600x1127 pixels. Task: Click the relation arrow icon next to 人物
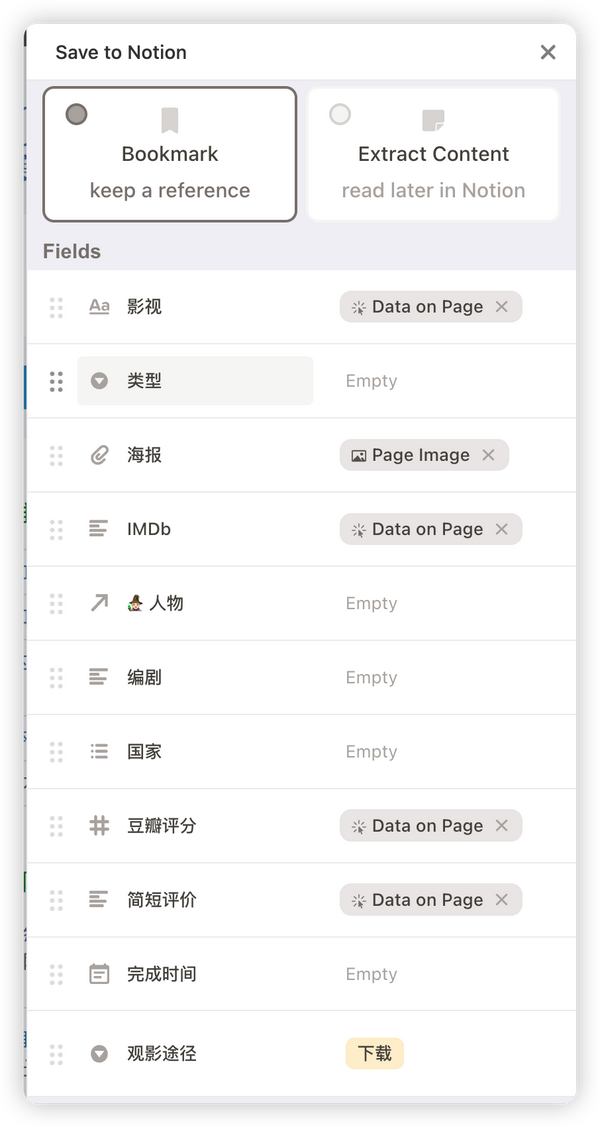pos(99,603)
